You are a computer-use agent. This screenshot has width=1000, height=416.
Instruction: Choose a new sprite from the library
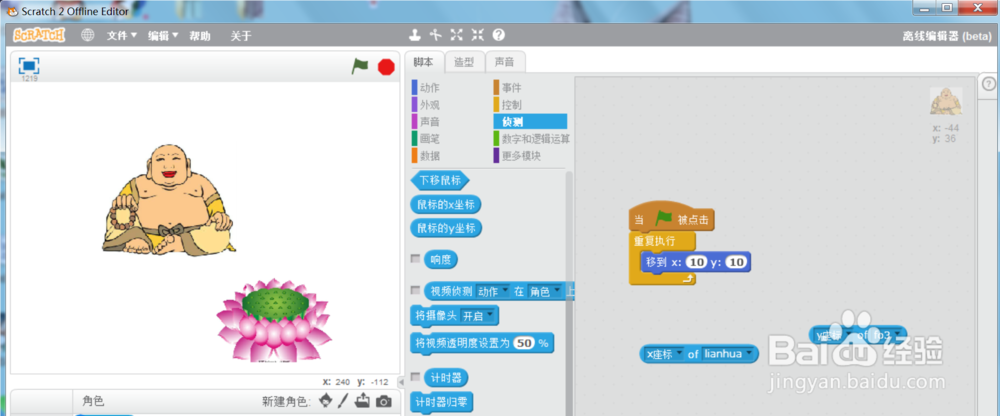coord(326,401)
